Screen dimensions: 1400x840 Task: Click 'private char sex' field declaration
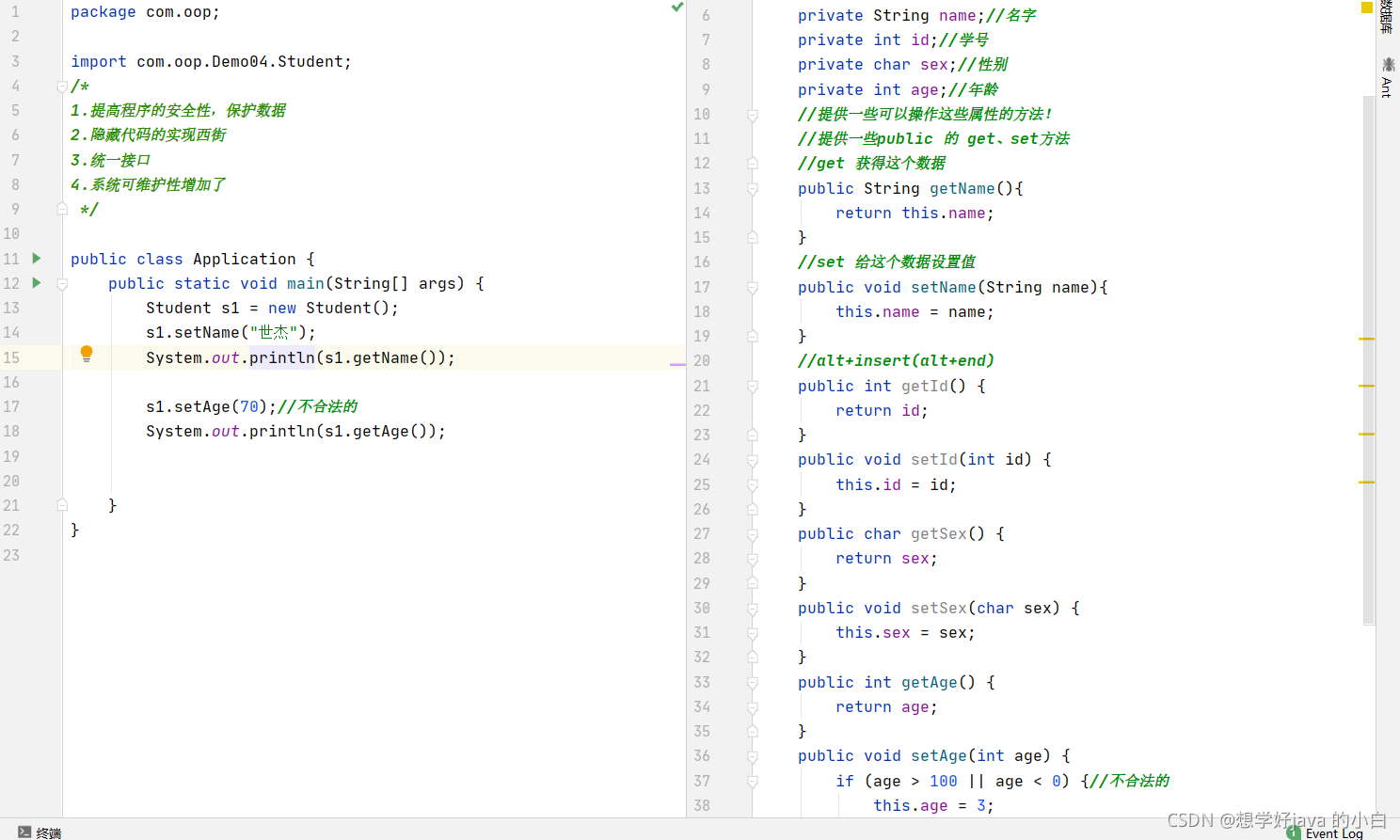coord(876,65)
